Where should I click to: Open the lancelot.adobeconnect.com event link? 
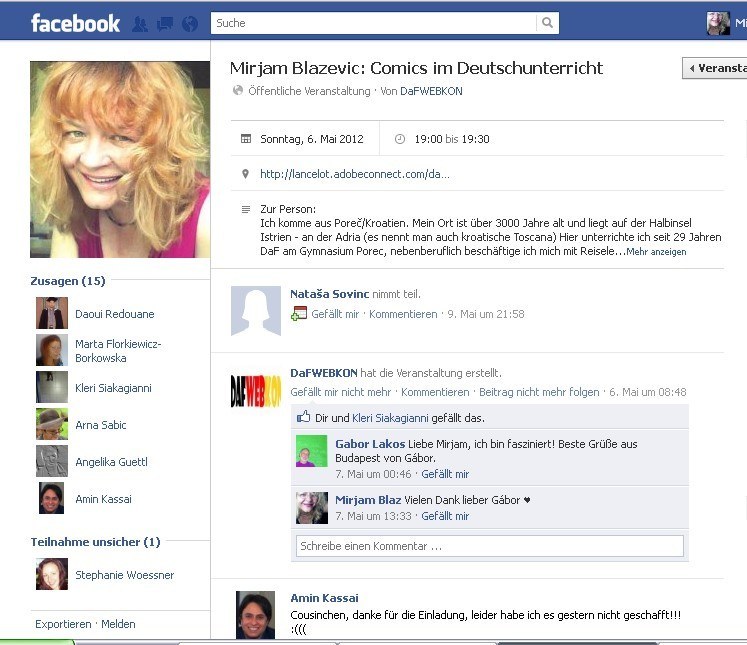354,174
